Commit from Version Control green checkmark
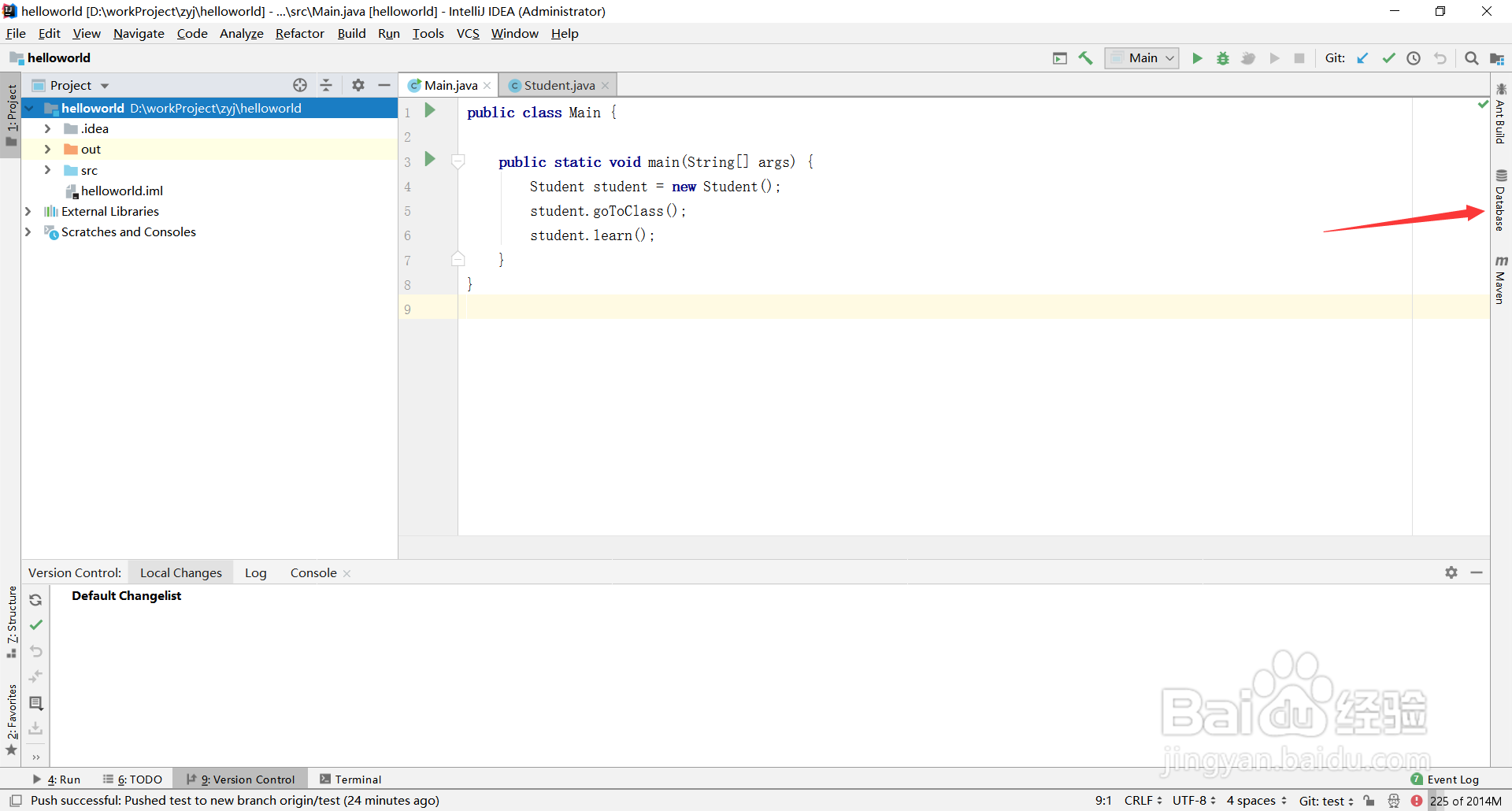The height and width of the screenshot is (811, 1512). (x=35, y=625)
